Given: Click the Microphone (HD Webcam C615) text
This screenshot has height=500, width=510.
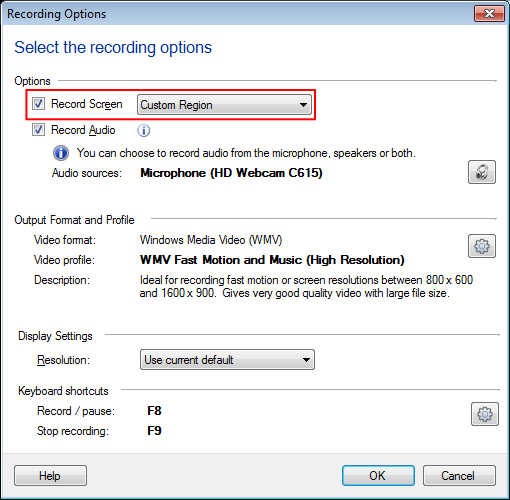Looking at the screenshot, I should tap(231, 173).
